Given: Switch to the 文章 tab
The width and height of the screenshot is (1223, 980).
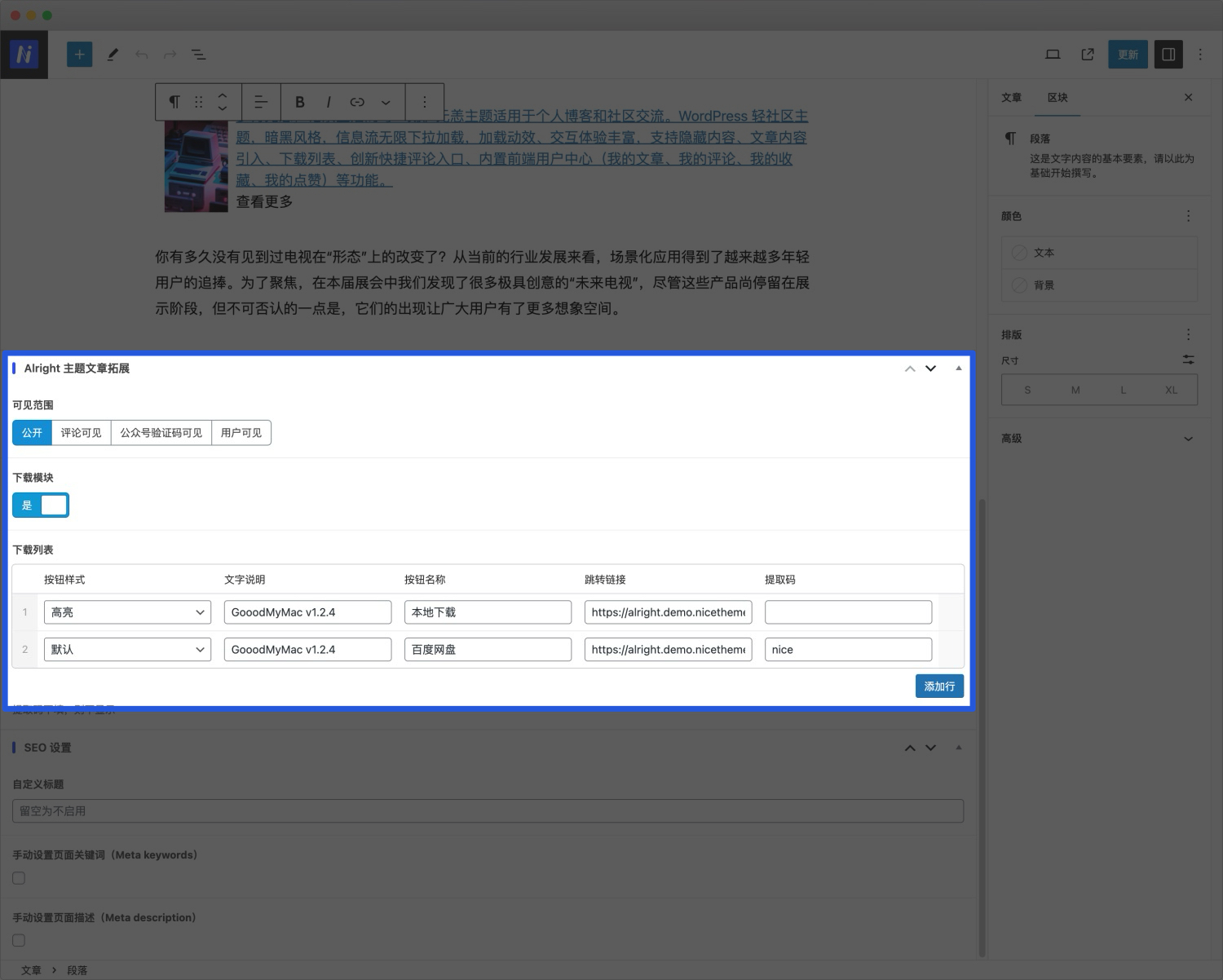Looking at the screenshot, I should [x=1012, y=97].
